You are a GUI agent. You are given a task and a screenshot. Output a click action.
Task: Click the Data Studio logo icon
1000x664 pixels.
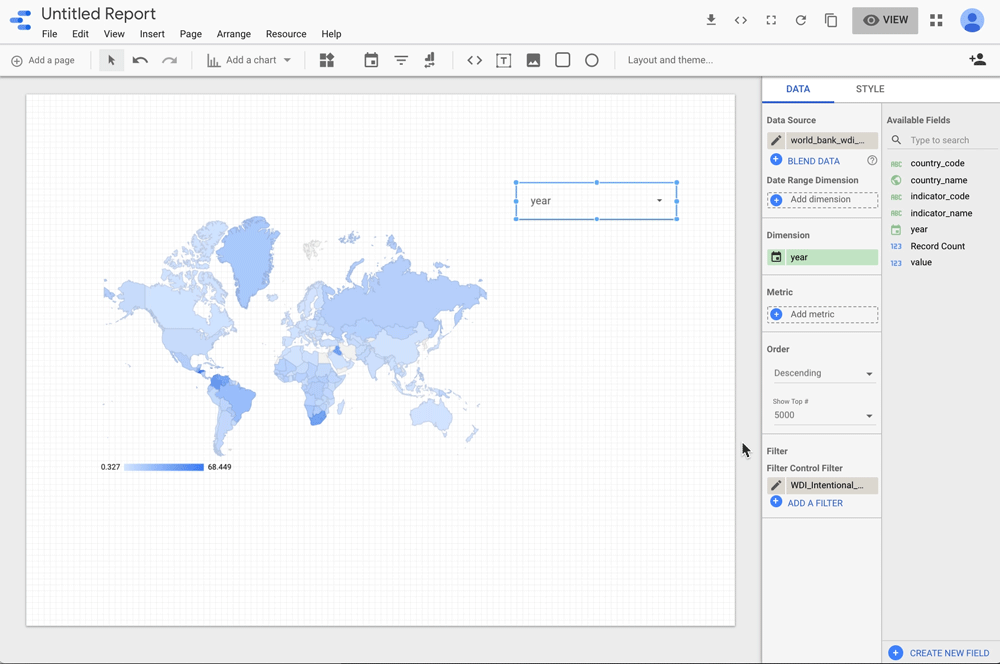pyautogui.click(x=20, y=20)
